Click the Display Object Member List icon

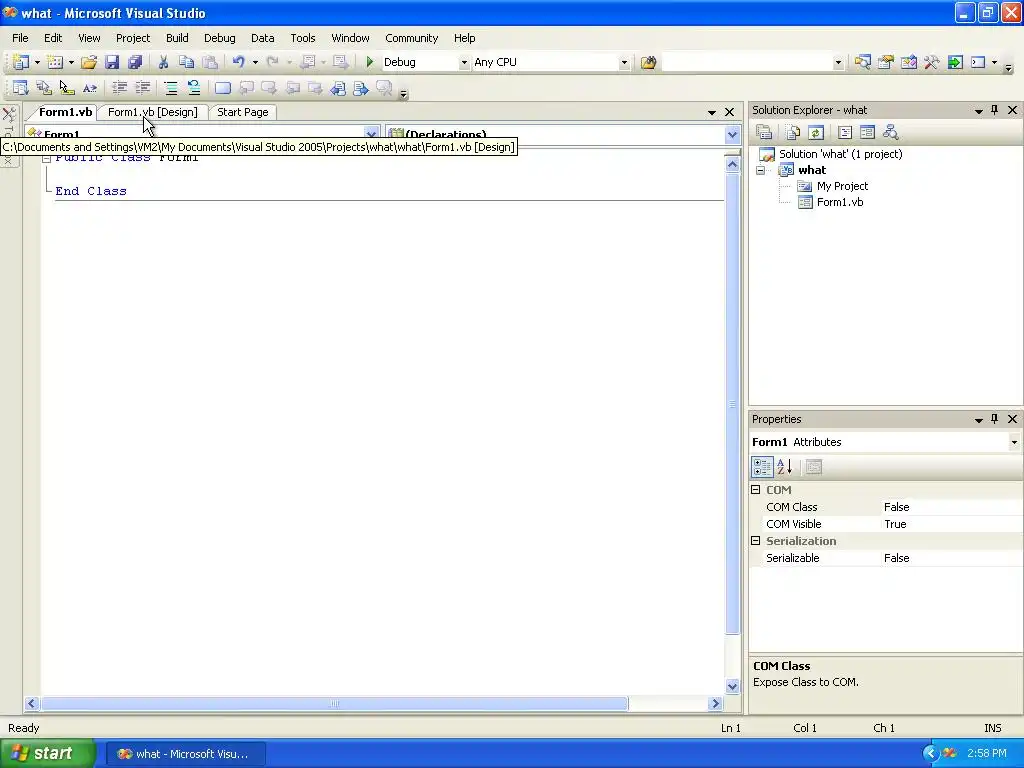click(x=20, y=88)
